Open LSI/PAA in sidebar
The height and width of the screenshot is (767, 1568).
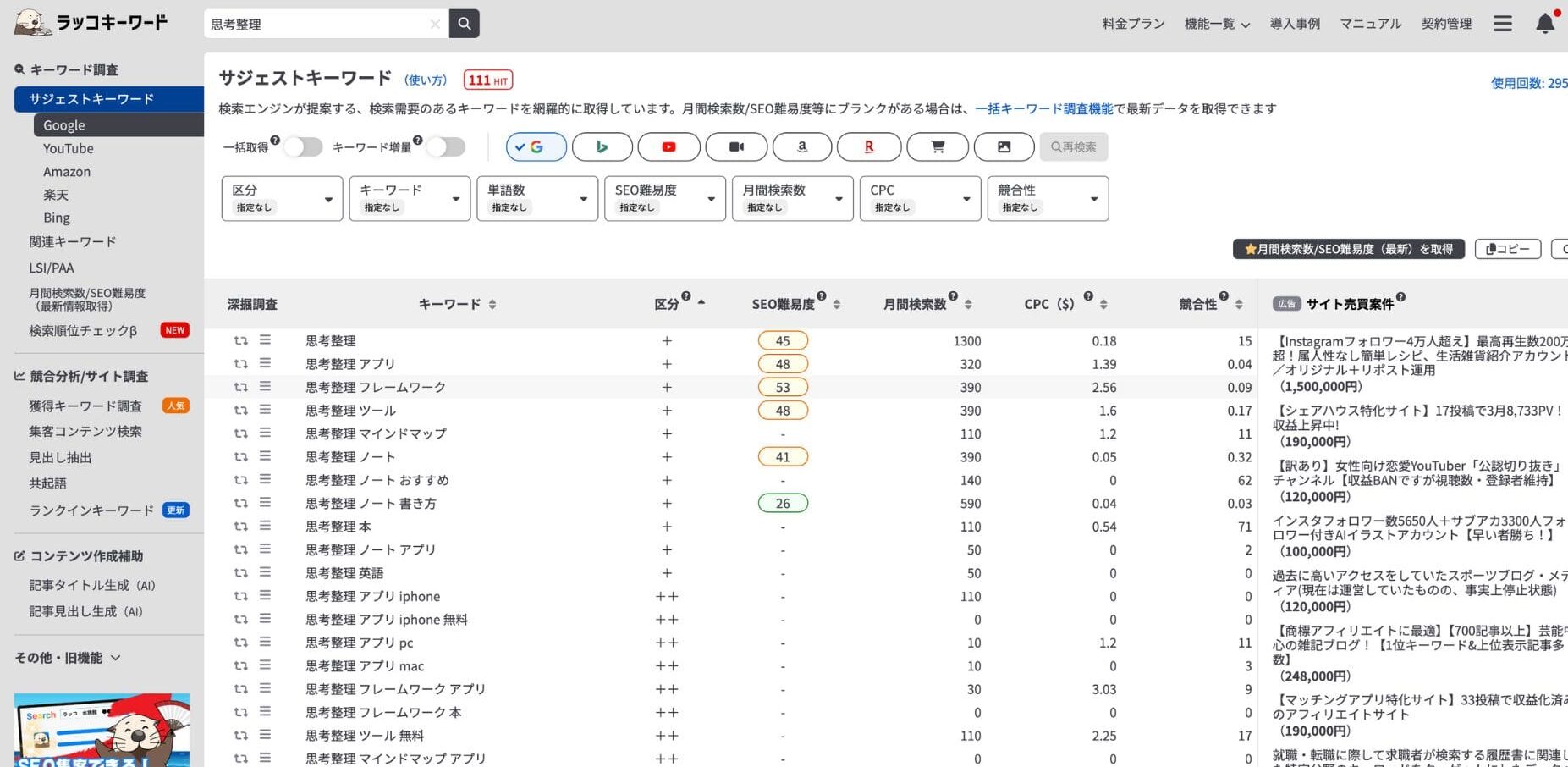(x=52, y=268)
